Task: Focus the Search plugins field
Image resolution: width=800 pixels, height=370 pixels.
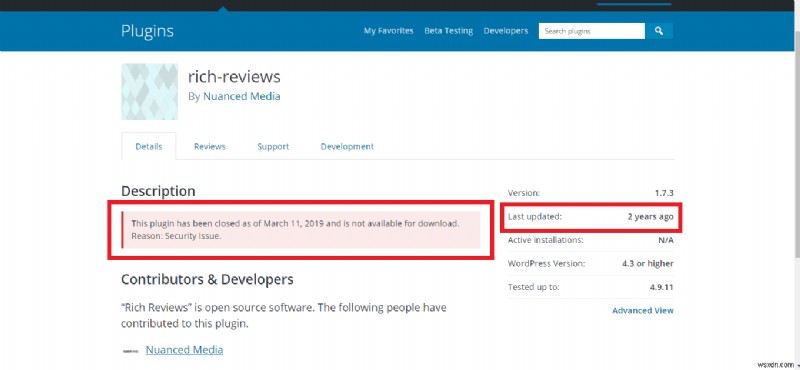Action: [592, 31]
